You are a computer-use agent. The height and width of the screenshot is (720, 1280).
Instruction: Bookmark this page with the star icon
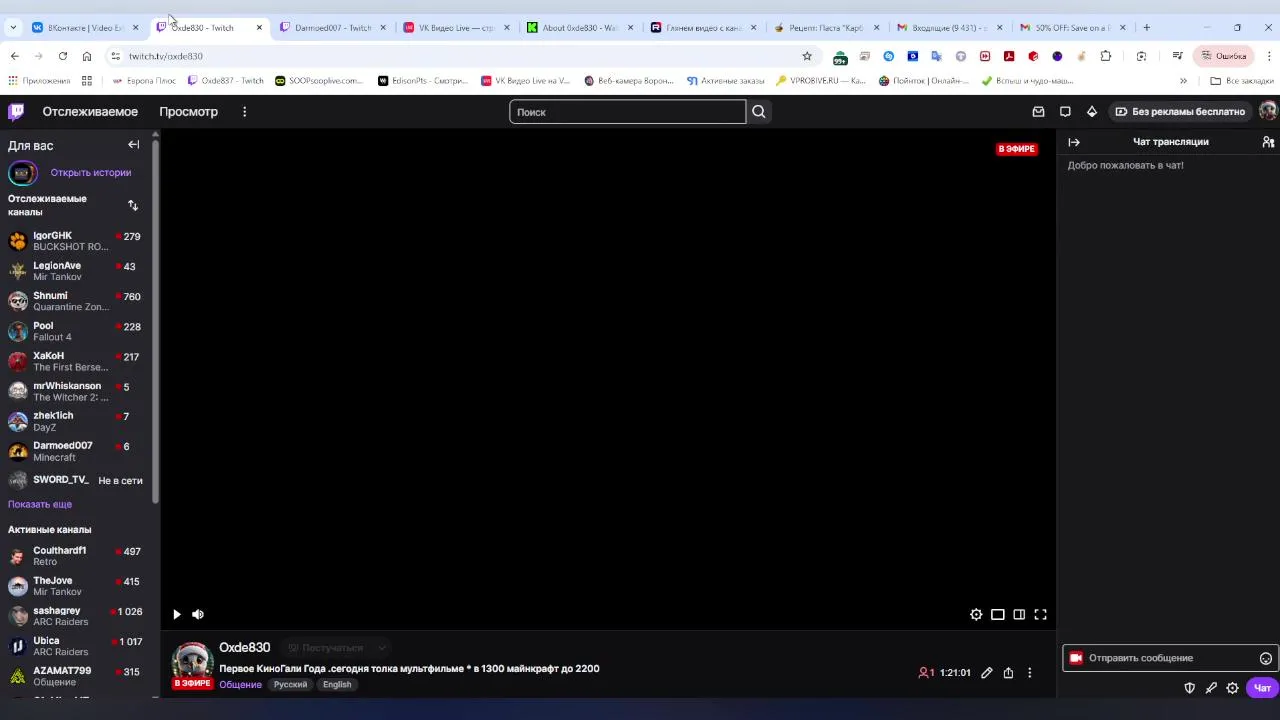click(807, 56)
